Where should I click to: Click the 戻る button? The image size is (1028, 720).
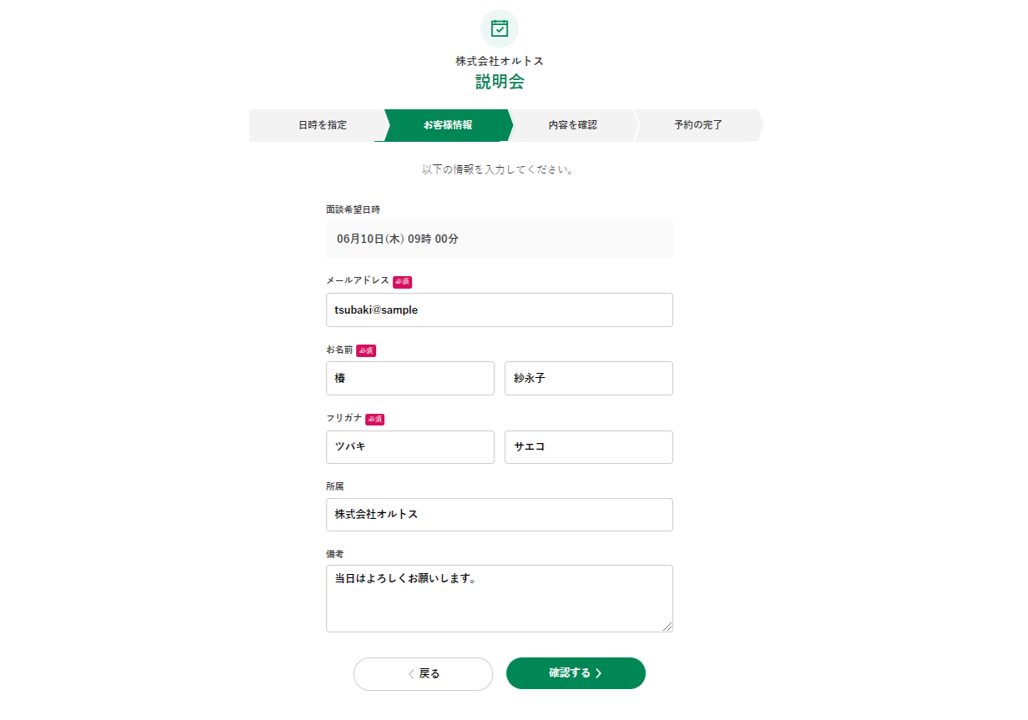(x=423, y=673)
